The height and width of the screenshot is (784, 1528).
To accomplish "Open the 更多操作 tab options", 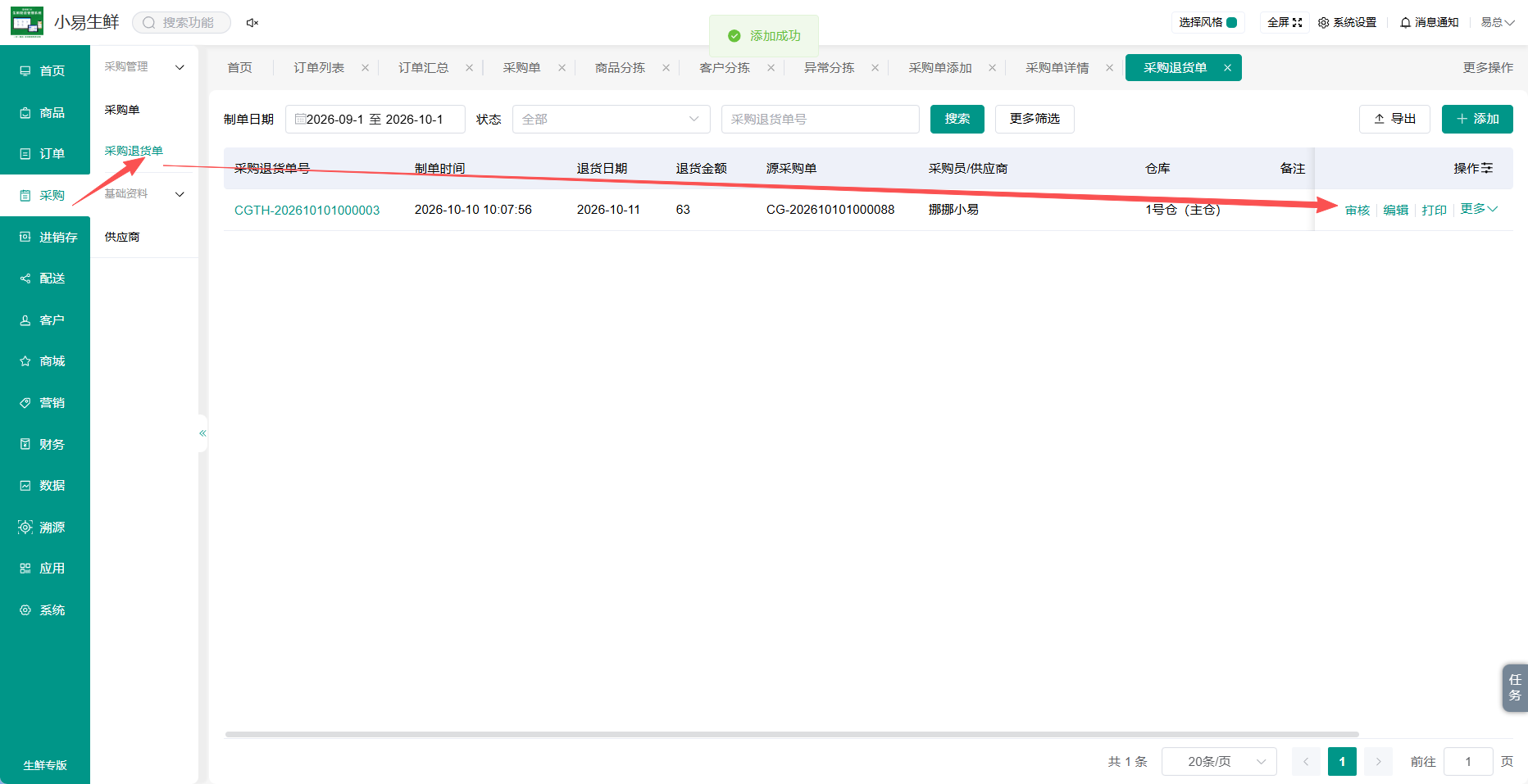I will click(1488, 68).
